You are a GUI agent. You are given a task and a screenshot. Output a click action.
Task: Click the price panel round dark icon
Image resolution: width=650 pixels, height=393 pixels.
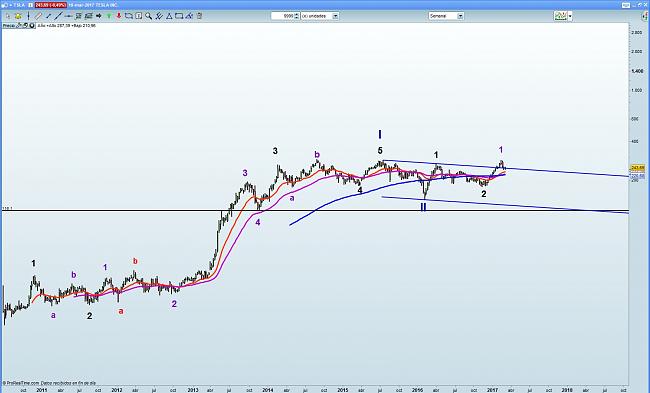tap(32, 26)
